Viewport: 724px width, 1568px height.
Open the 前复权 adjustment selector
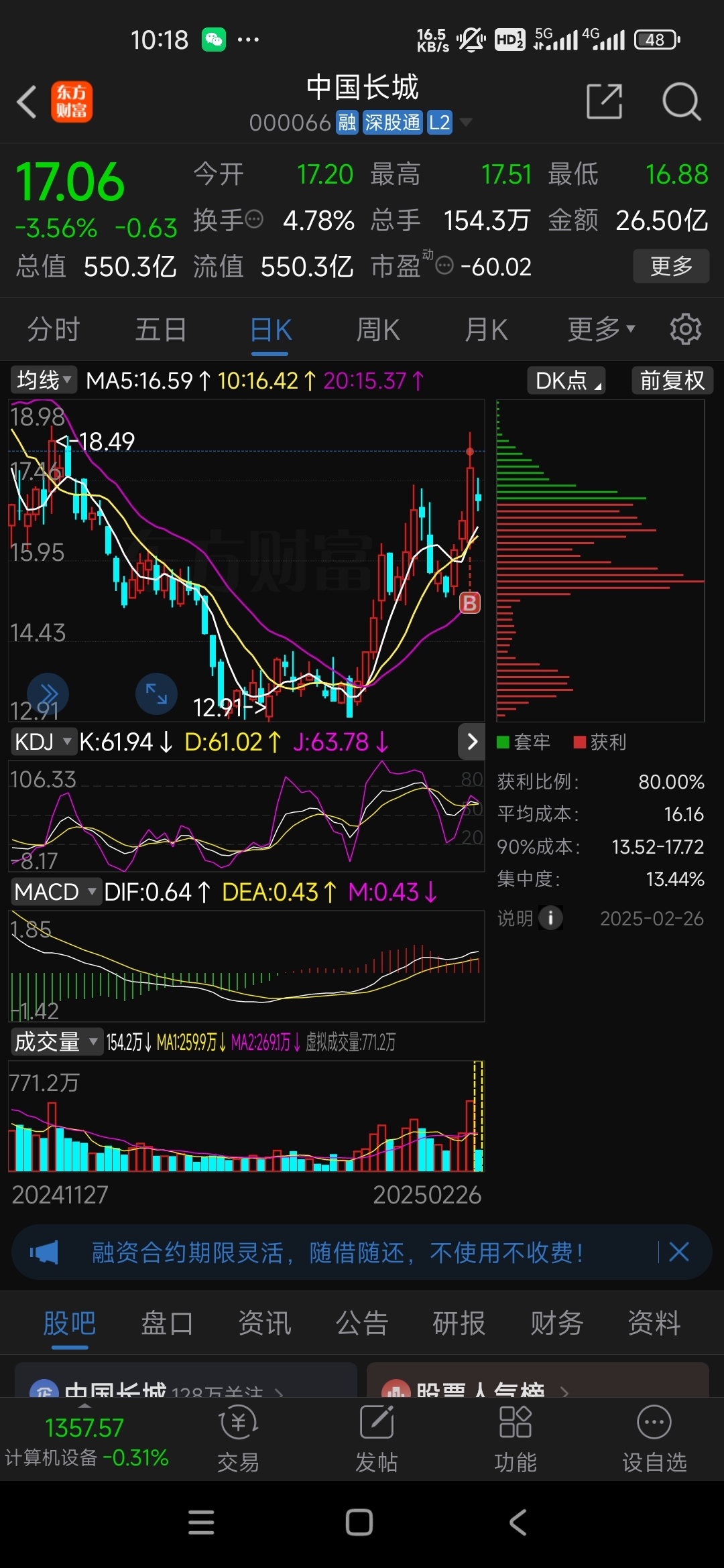coord(672,380)
